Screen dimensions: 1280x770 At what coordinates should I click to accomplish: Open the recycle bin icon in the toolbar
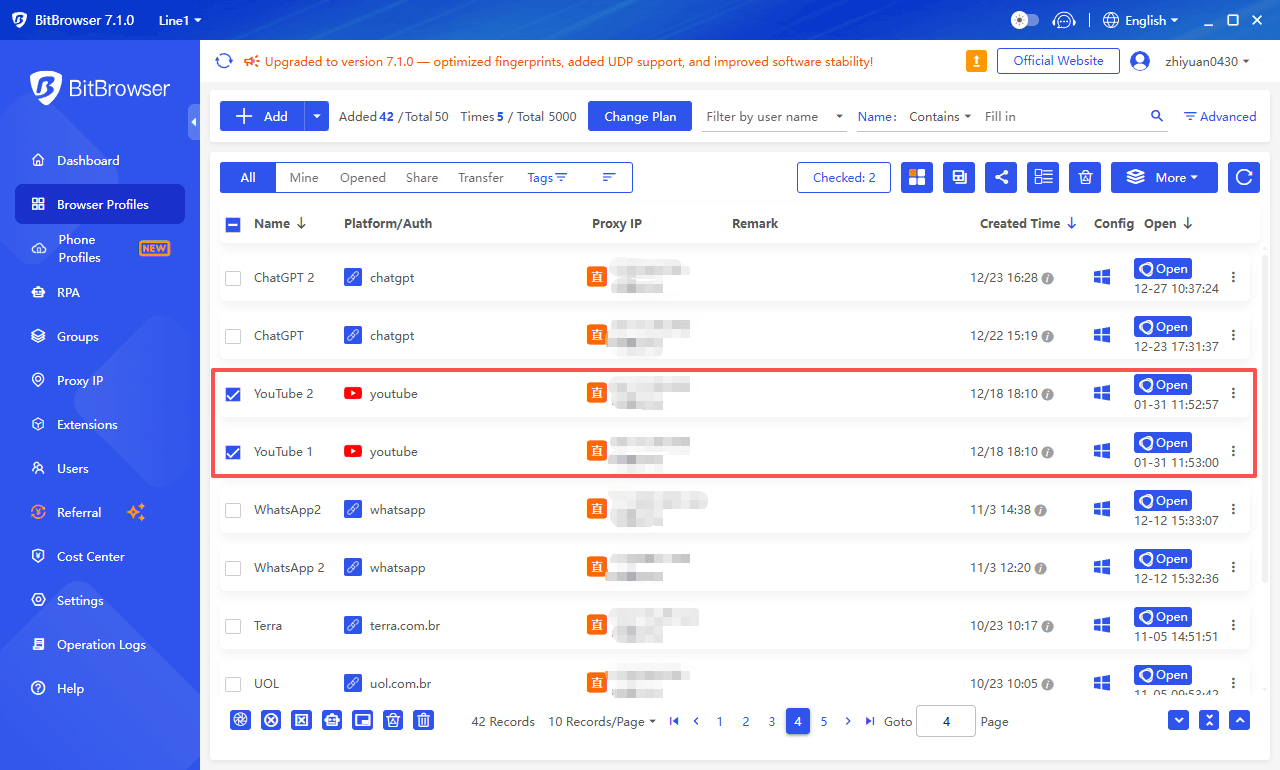pyautogui.click(x=1085, y=177)
